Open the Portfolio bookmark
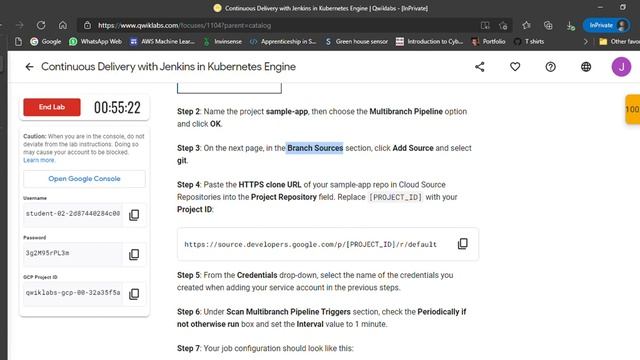This screenshot has width=640, height=360. click(488, 41)
